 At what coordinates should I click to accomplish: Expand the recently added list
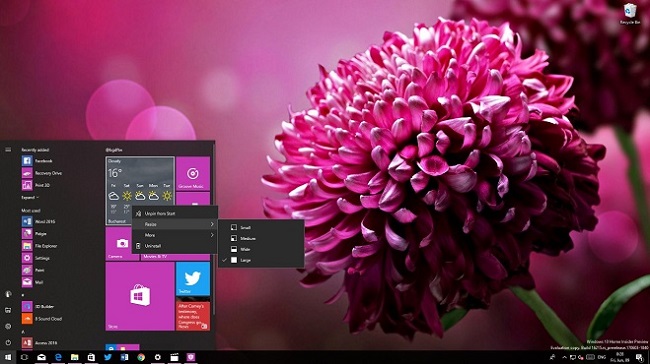click(x=30, y=197)
